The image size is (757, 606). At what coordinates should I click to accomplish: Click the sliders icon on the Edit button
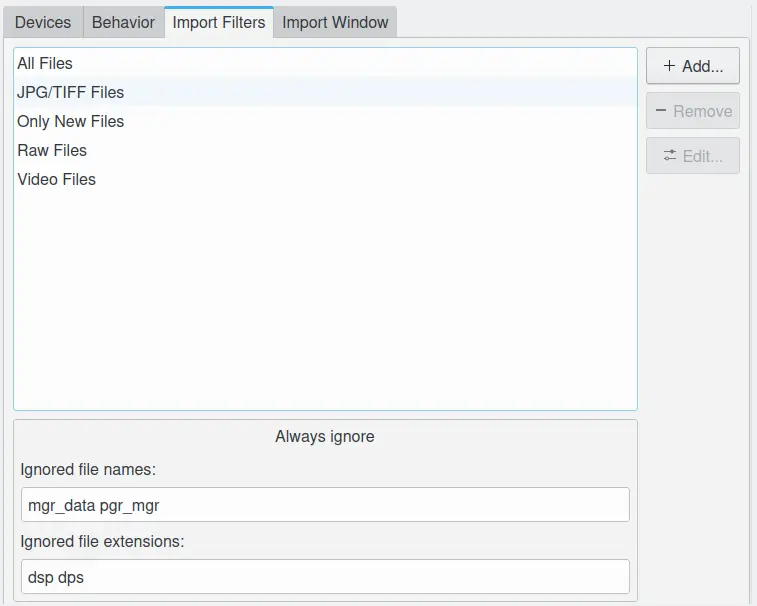pos(670,156)
